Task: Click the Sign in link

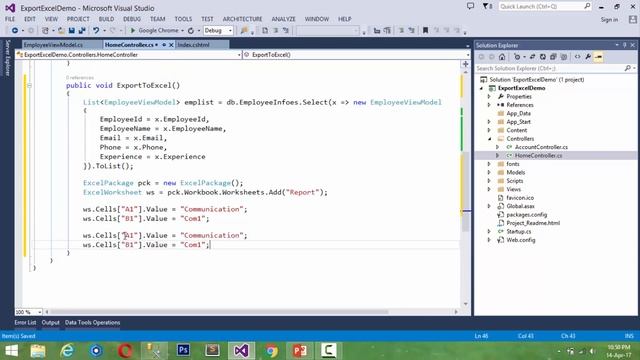Action: coord(609,20)
